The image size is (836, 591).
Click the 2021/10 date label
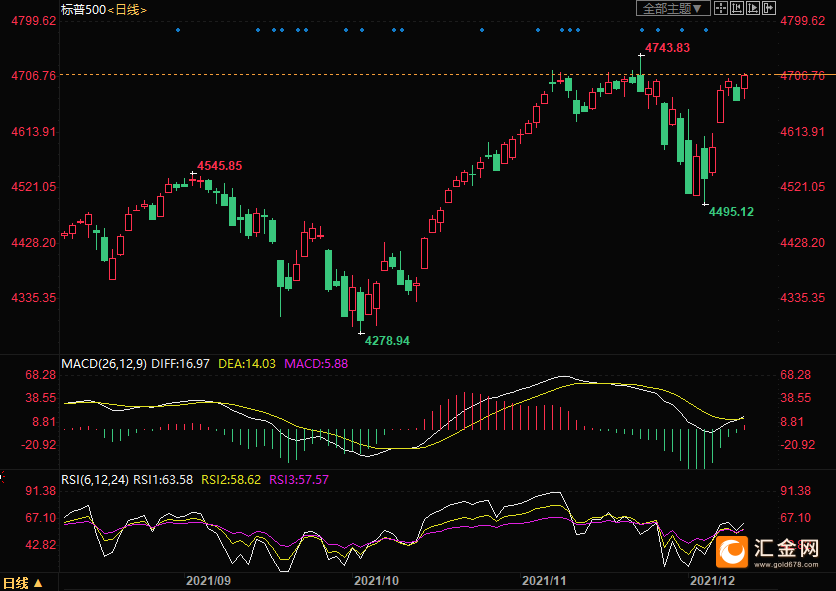click(x=376, y=581)
